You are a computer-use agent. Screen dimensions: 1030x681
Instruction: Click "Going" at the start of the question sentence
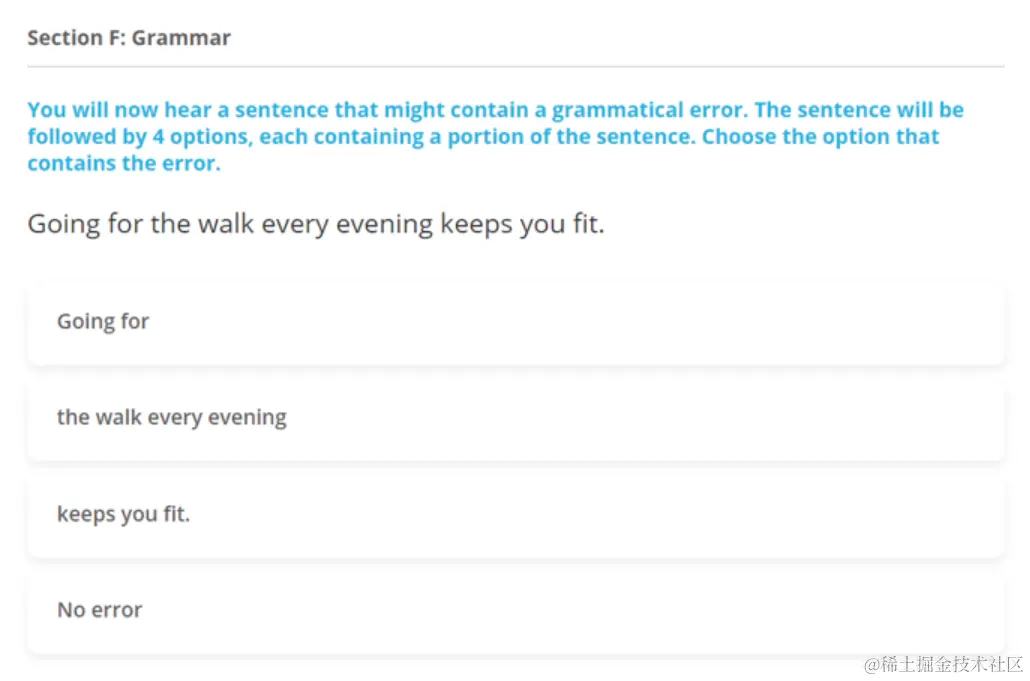pos(64,223)
